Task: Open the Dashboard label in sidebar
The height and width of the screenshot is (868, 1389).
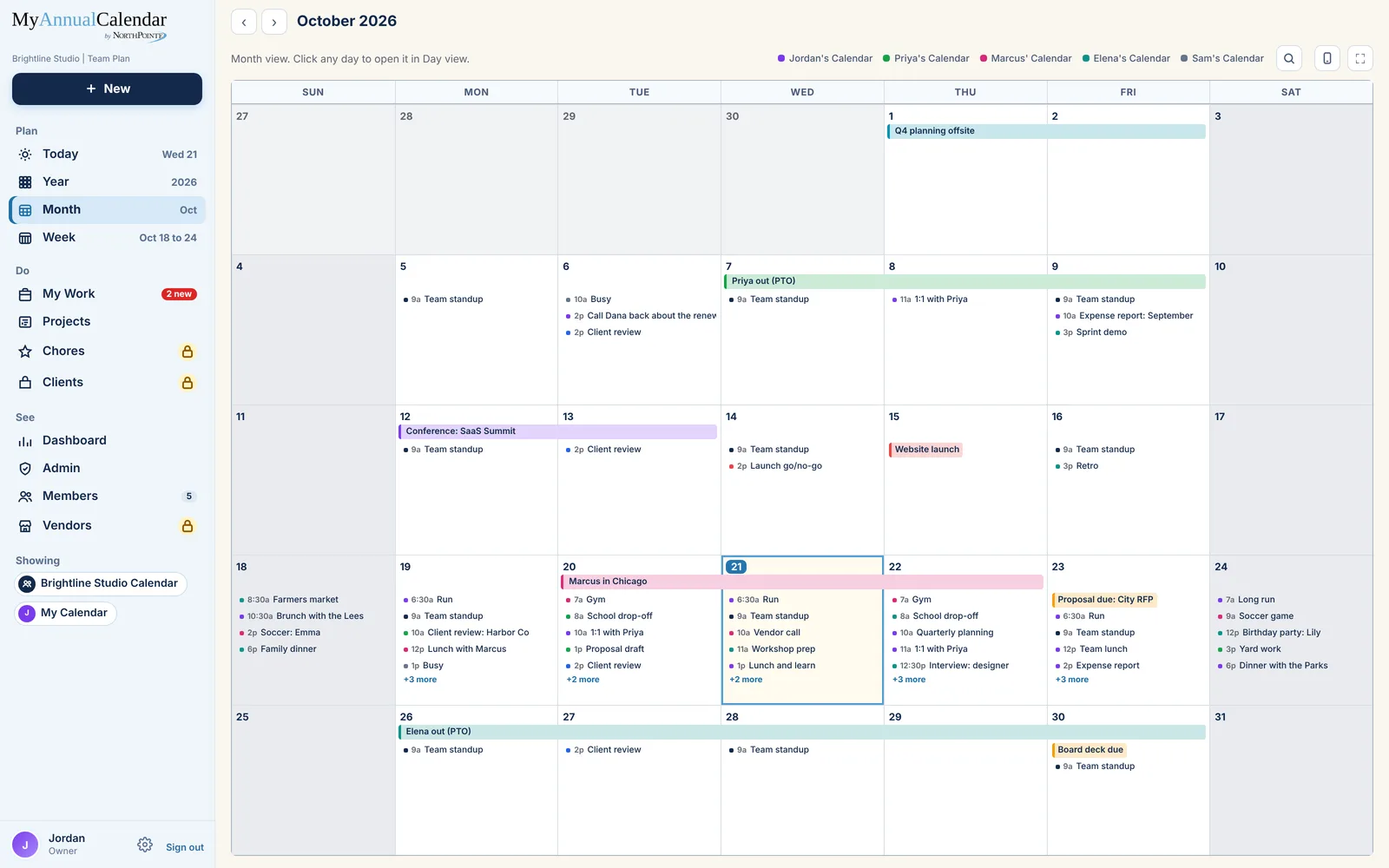Action: pyautogui.click(x=75, y=441)
